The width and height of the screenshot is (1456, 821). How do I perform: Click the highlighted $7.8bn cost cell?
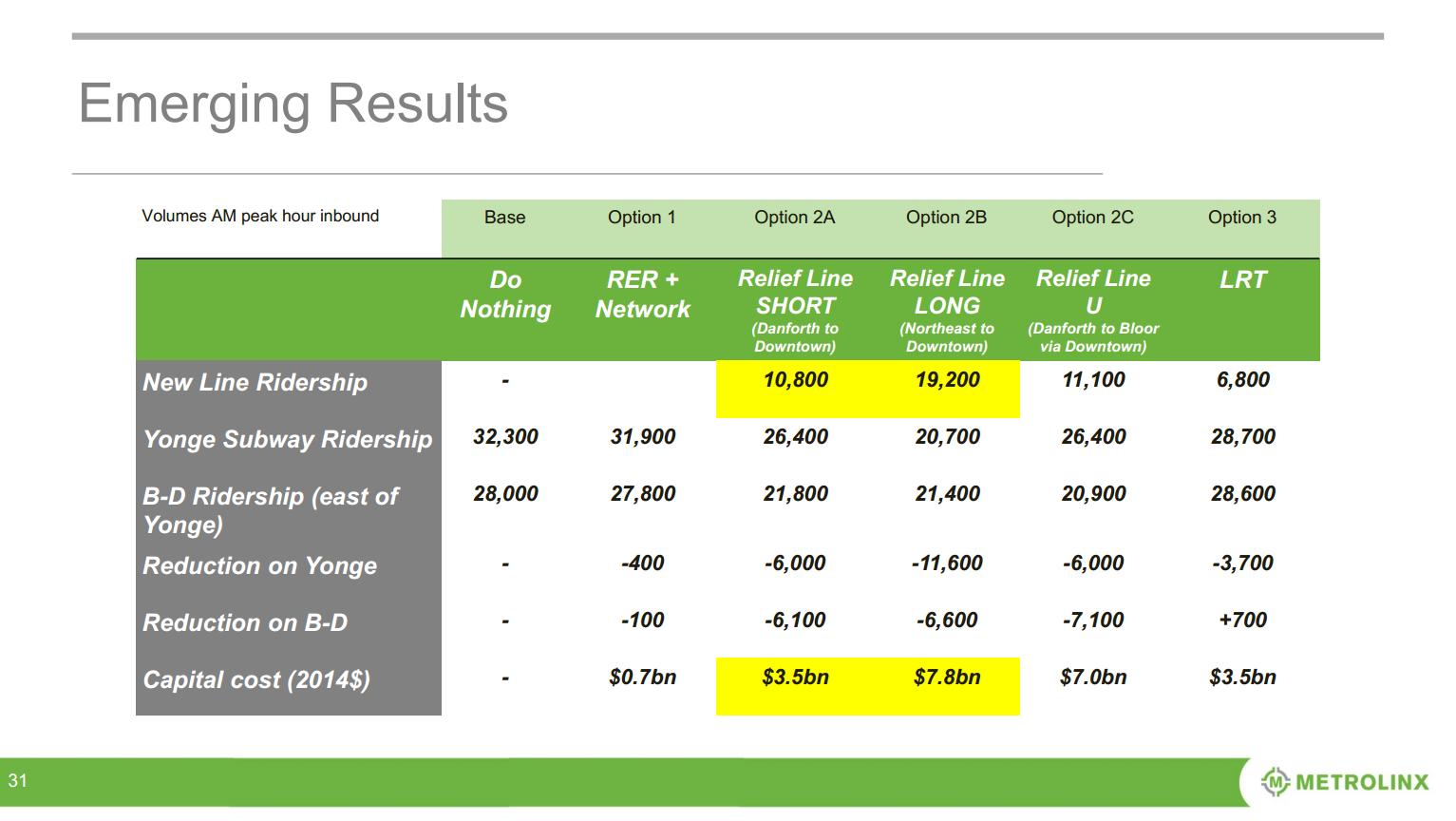(x=947, y=678)
